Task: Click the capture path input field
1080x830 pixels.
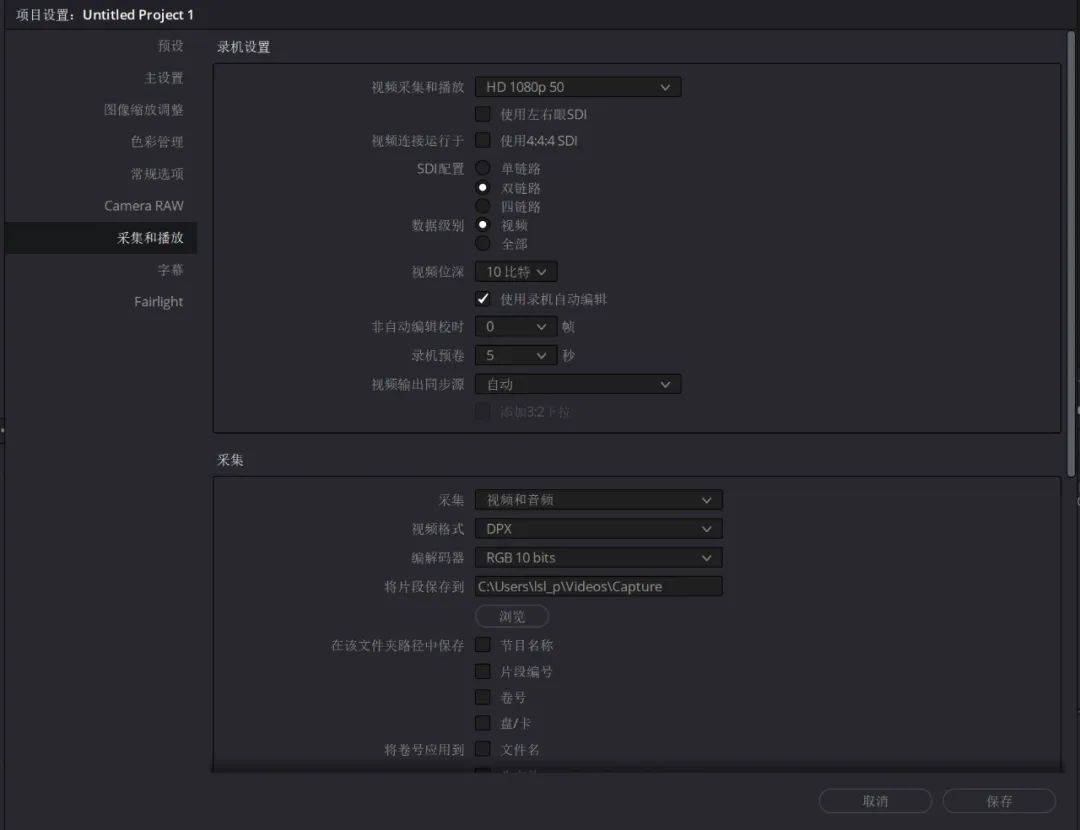Action: click(x=598, y=586)
